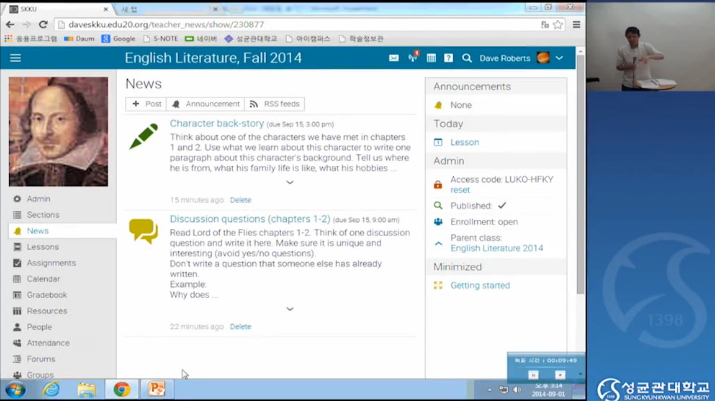715x401 pixels.
Task: Click the green pencil assignment icon
Action: [x=143, y=136]
